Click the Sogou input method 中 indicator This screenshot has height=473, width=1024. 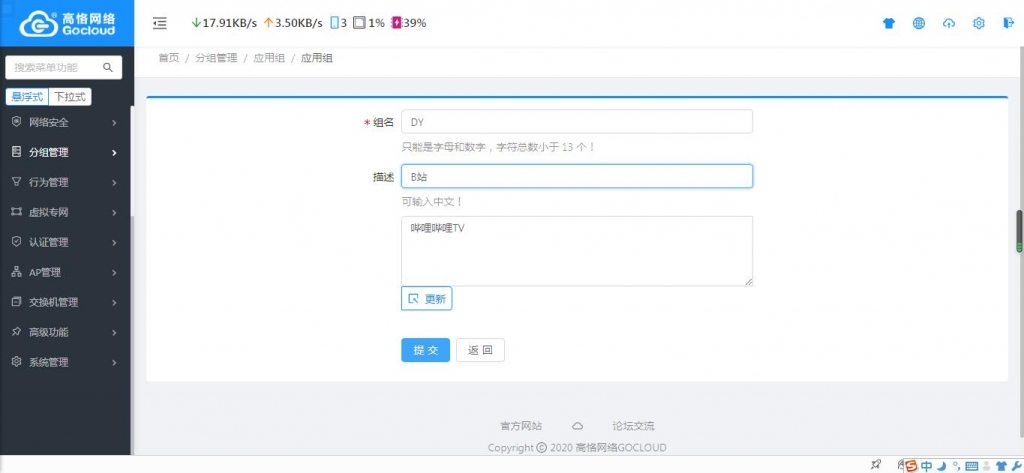pyautogui.click(x=926, y=466)
